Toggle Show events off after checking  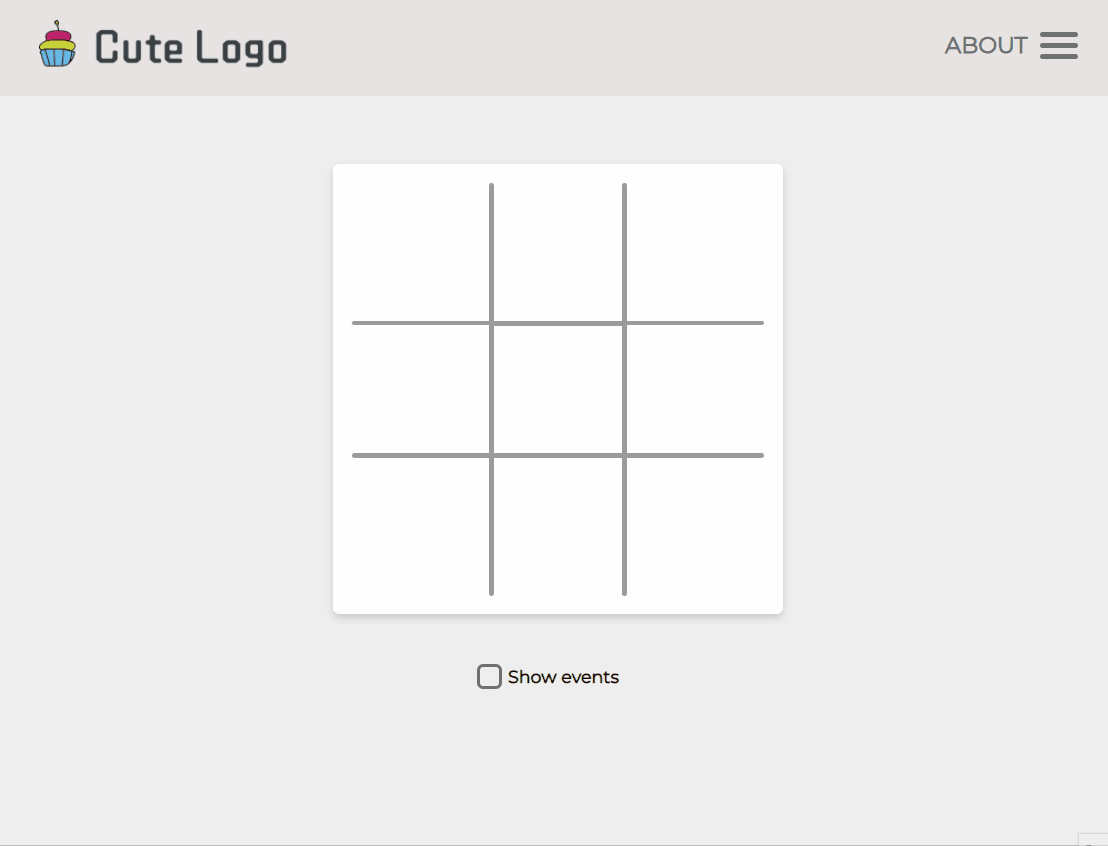[x=489, y=676]
